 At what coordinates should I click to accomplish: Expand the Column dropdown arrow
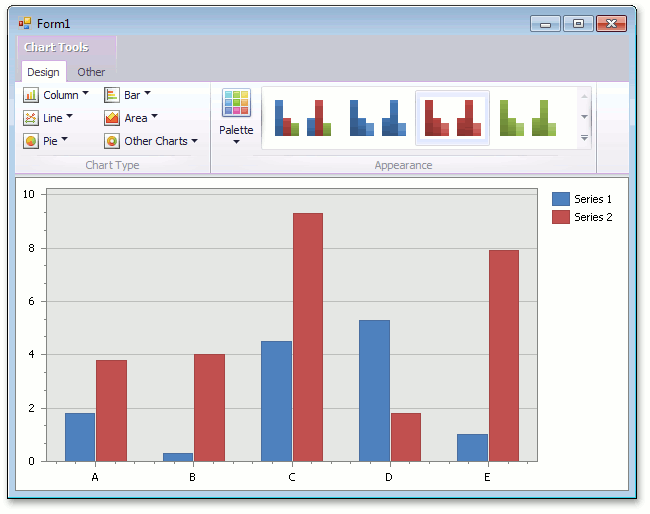point(85,93)
